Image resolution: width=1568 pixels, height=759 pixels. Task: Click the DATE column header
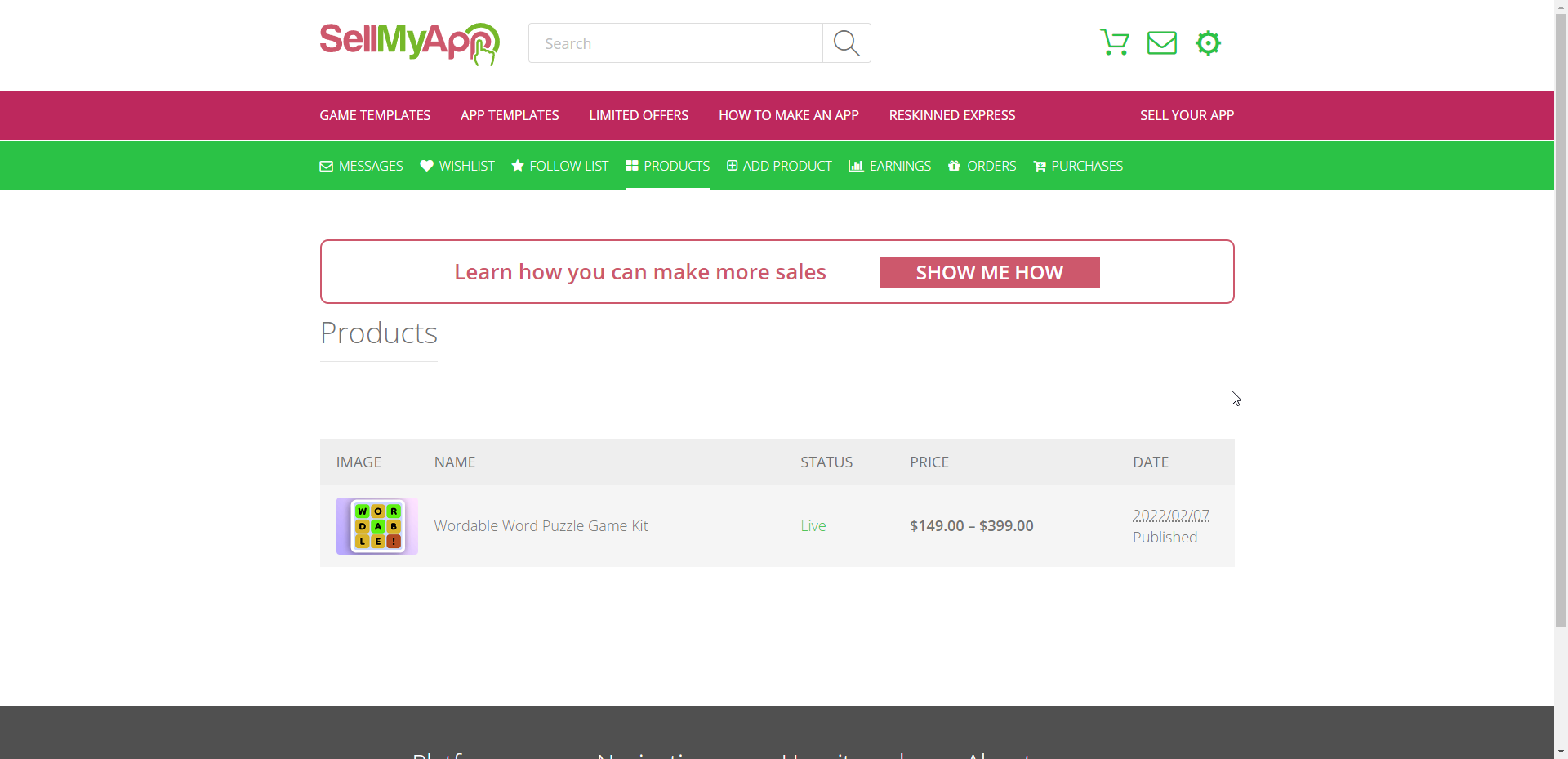(x=1151, y=462)
